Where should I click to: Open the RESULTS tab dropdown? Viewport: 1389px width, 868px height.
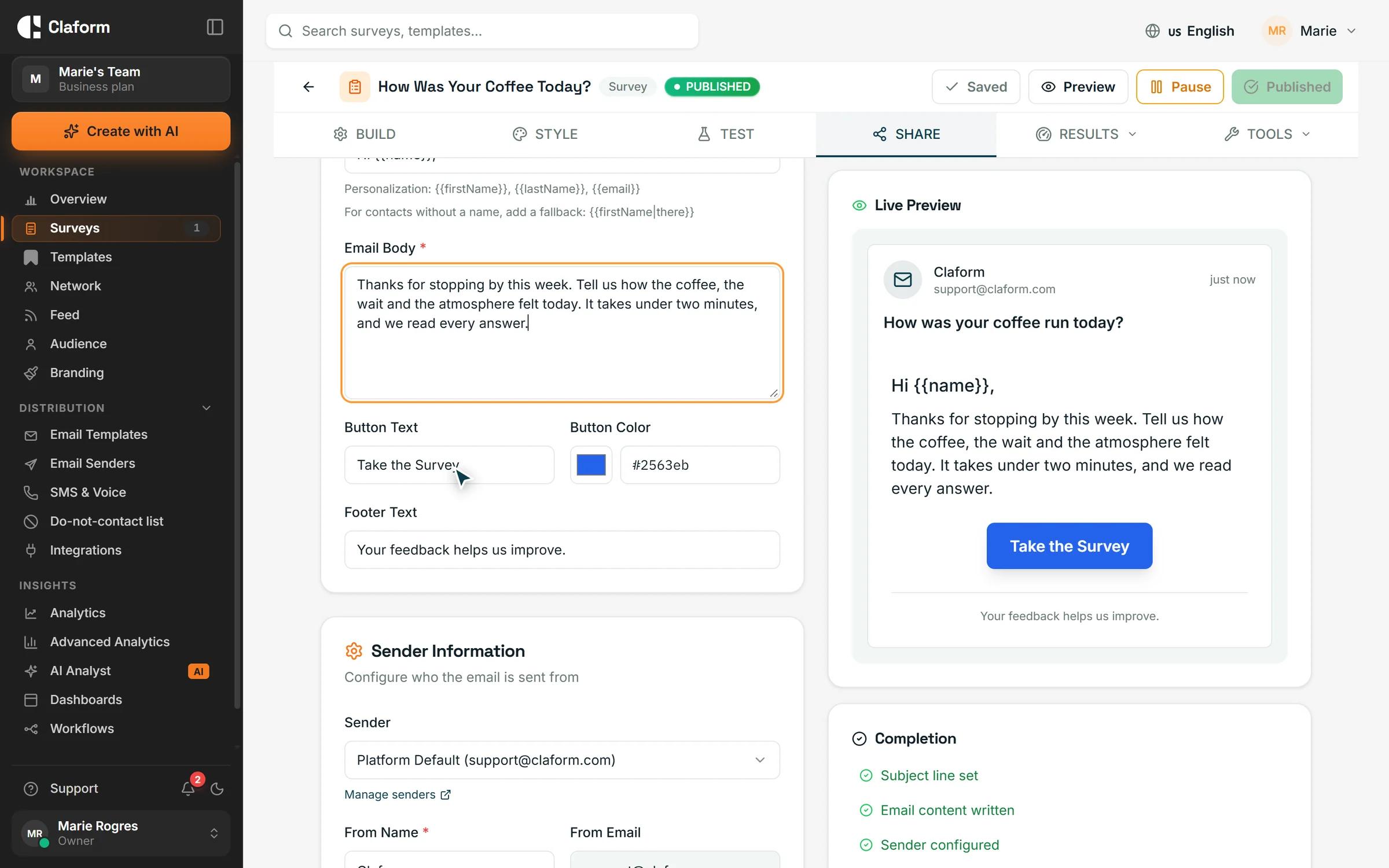click(x=1086, y=134)
